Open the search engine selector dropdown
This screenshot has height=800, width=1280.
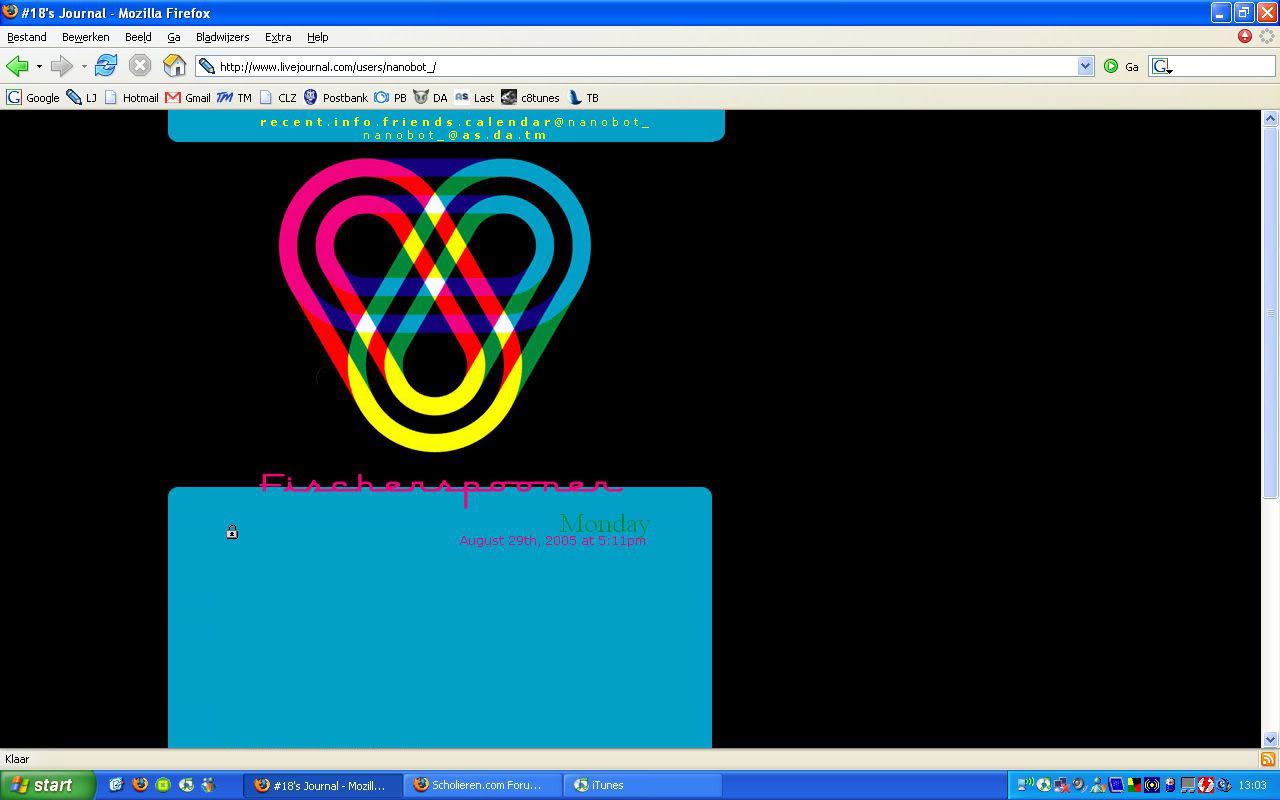coord(1162,67)
